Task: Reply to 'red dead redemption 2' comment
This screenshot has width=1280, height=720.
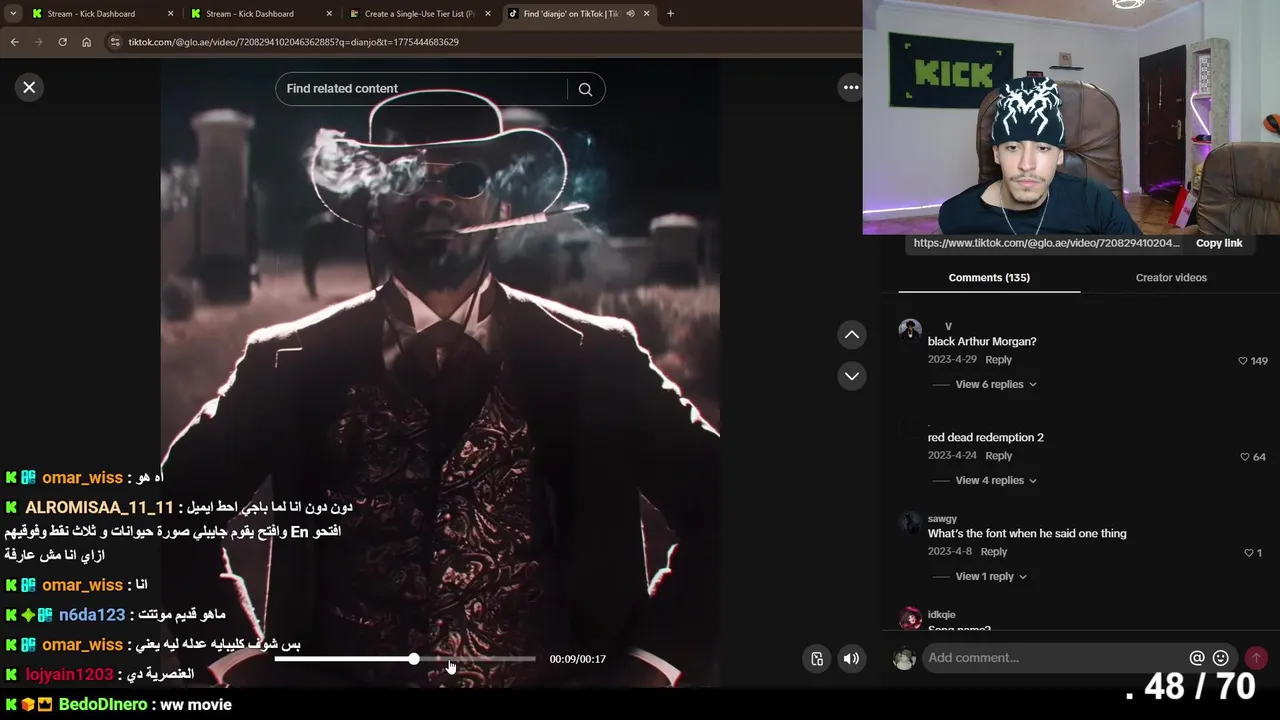Action: 998,455
